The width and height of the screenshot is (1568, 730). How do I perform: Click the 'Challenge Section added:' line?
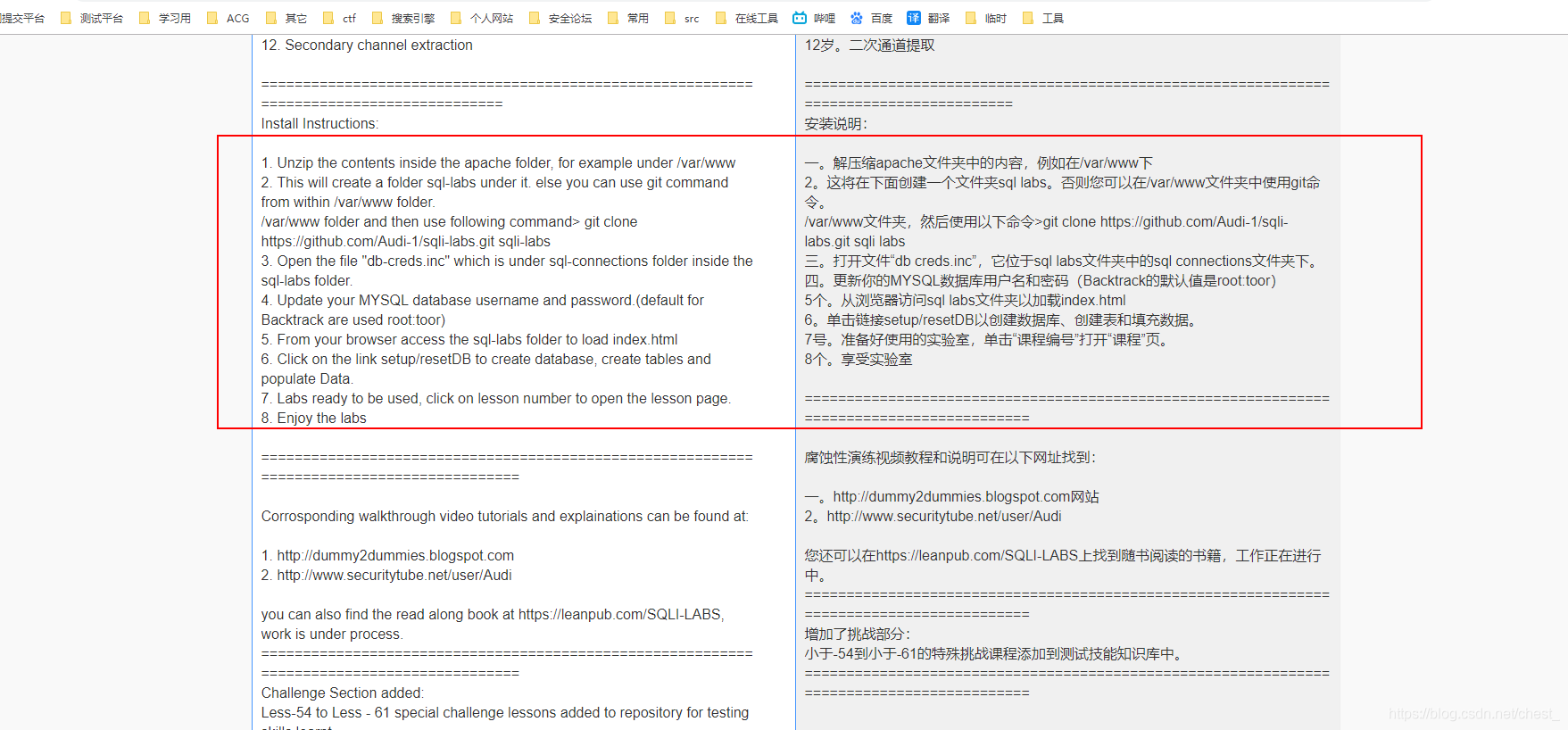click(343, 693)
